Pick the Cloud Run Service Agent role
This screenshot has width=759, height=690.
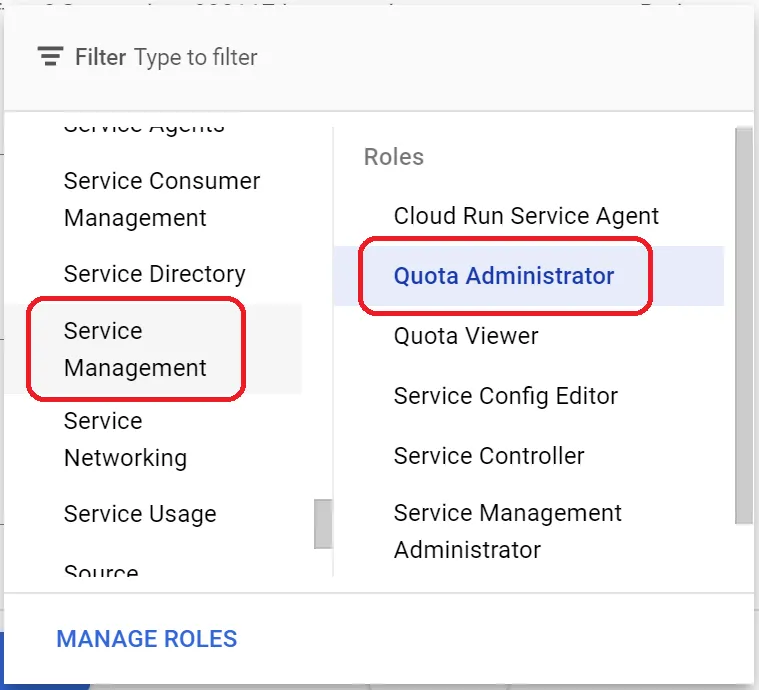click(526, 216)
